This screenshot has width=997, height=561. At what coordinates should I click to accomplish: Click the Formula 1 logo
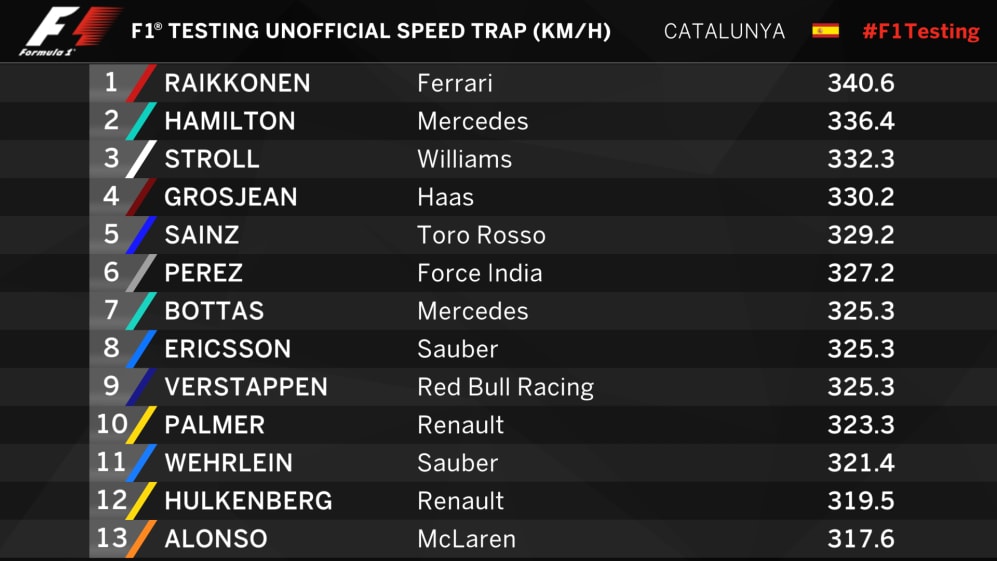pyautogui.click(x=69, y=31)
